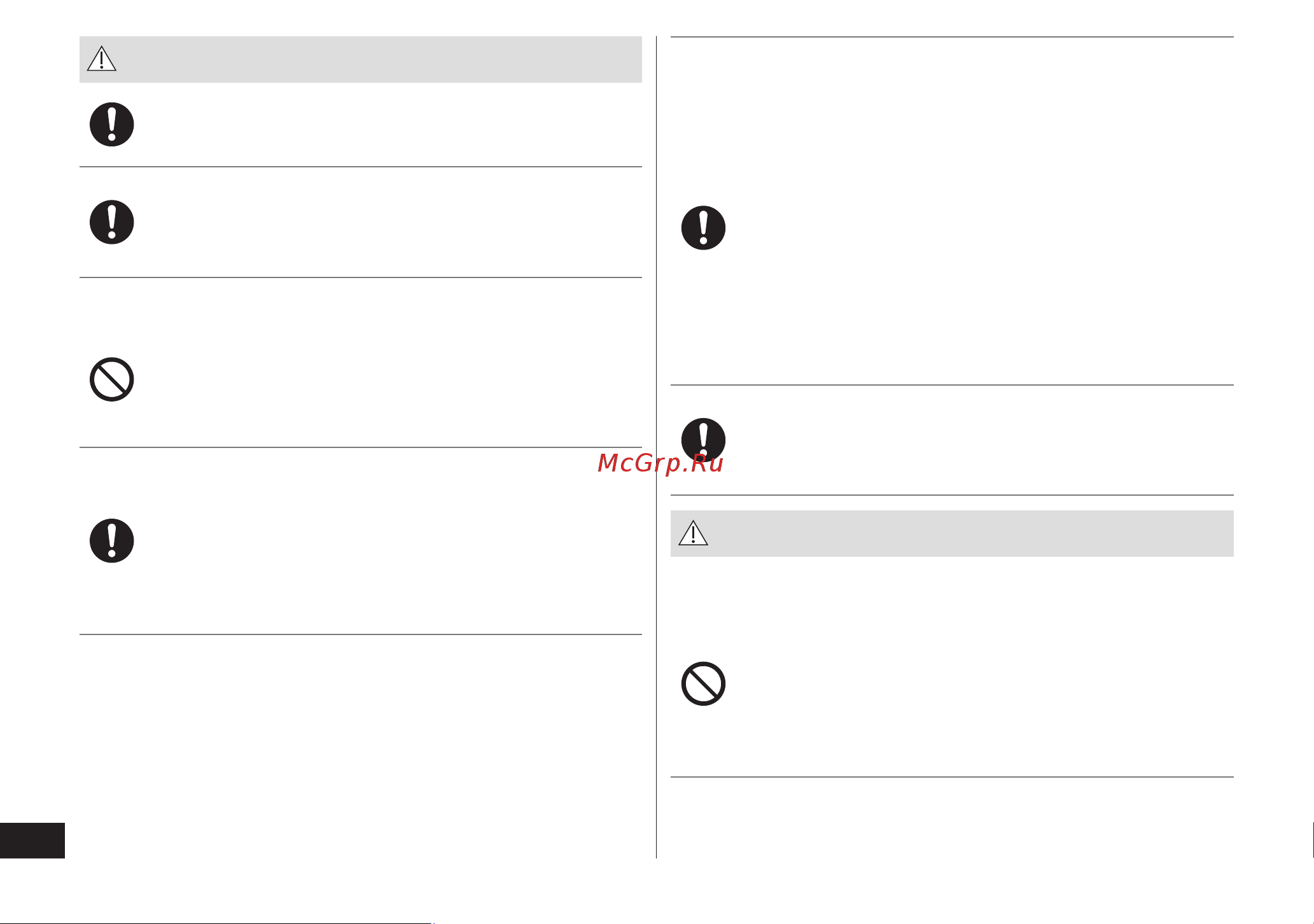
Task: Click the thin horizontal line at the page bottom
Action: 216,923
